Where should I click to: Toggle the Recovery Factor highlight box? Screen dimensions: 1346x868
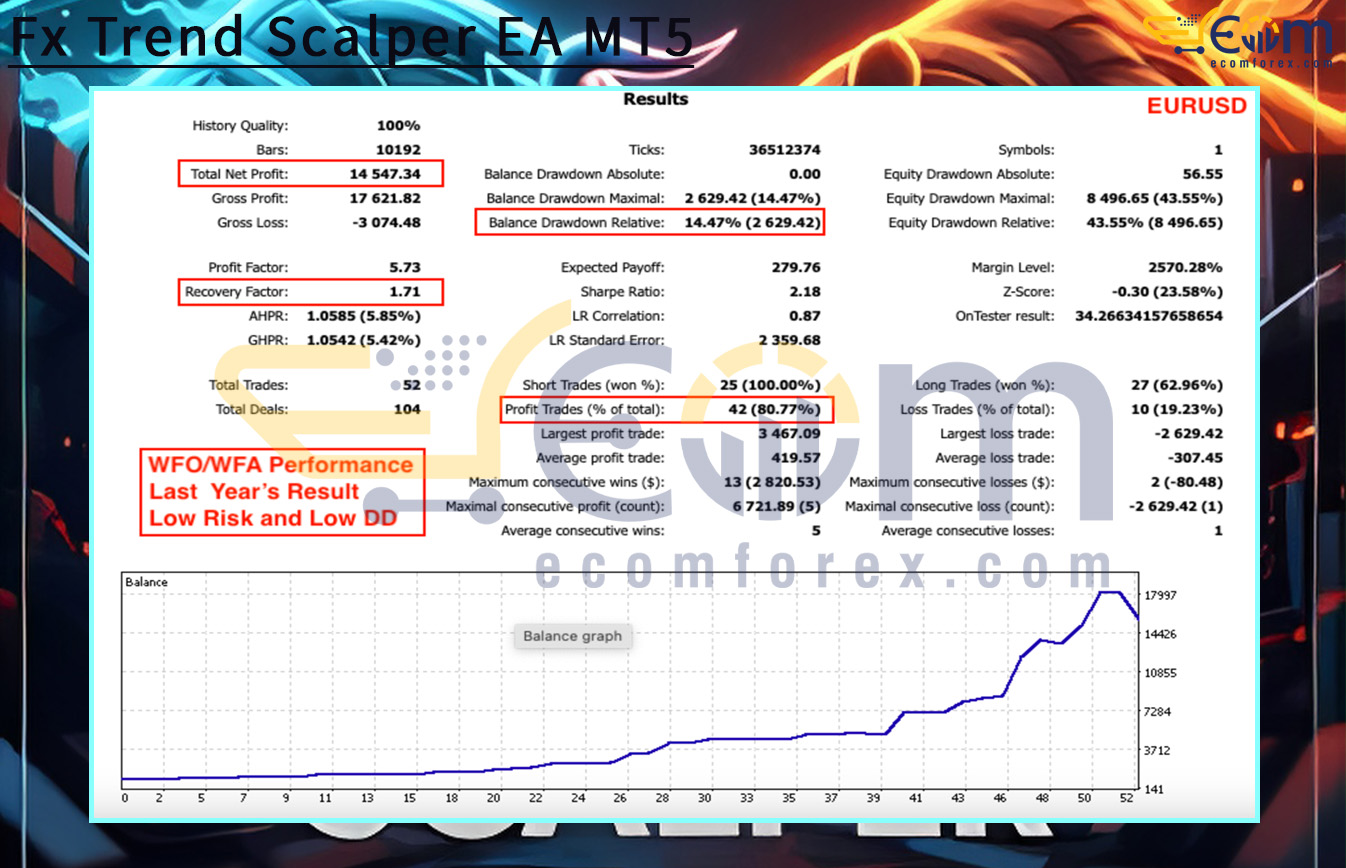pyautogui.click(x=310, y=292)
